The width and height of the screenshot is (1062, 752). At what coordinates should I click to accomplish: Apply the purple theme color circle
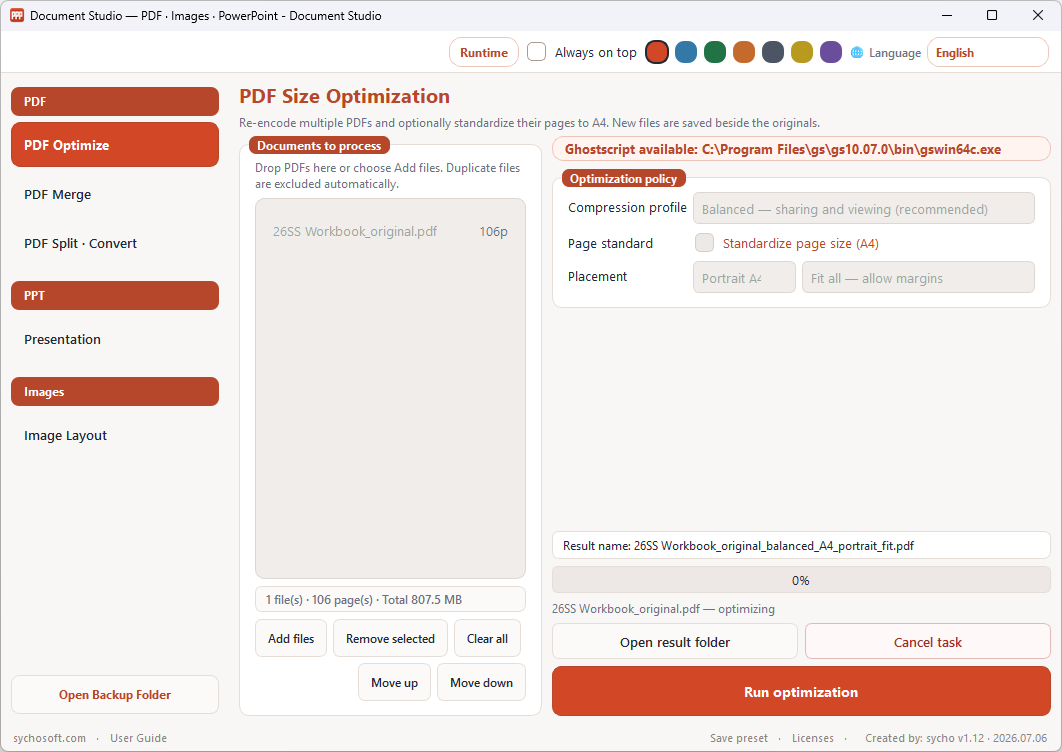click(x=830, y=52)
